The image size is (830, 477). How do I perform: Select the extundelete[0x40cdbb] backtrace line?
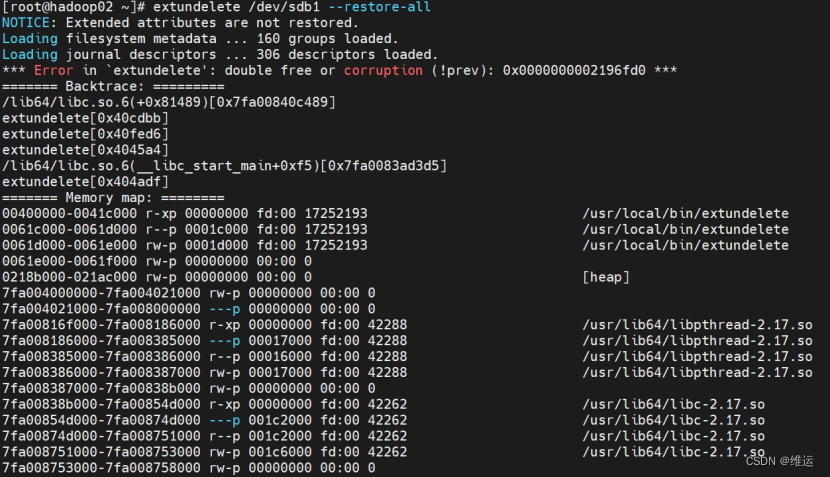tap(85, 118)
